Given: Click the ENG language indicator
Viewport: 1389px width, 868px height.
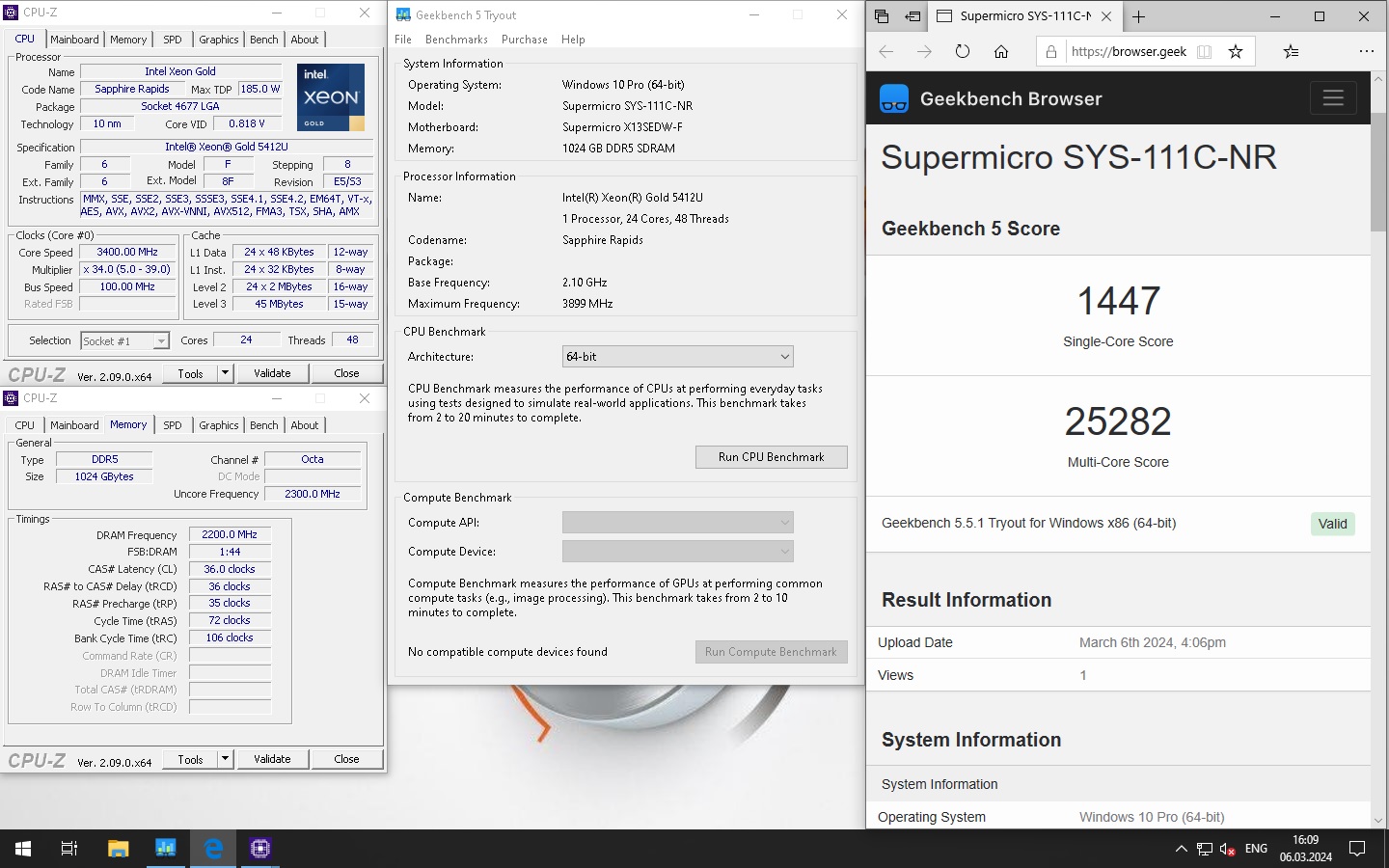Looking at the screenshot, I should [1256, 849].
